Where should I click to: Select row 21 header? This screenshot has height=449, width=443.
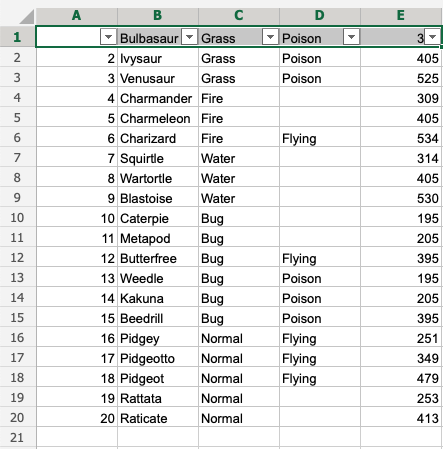(x=17, y=438)
